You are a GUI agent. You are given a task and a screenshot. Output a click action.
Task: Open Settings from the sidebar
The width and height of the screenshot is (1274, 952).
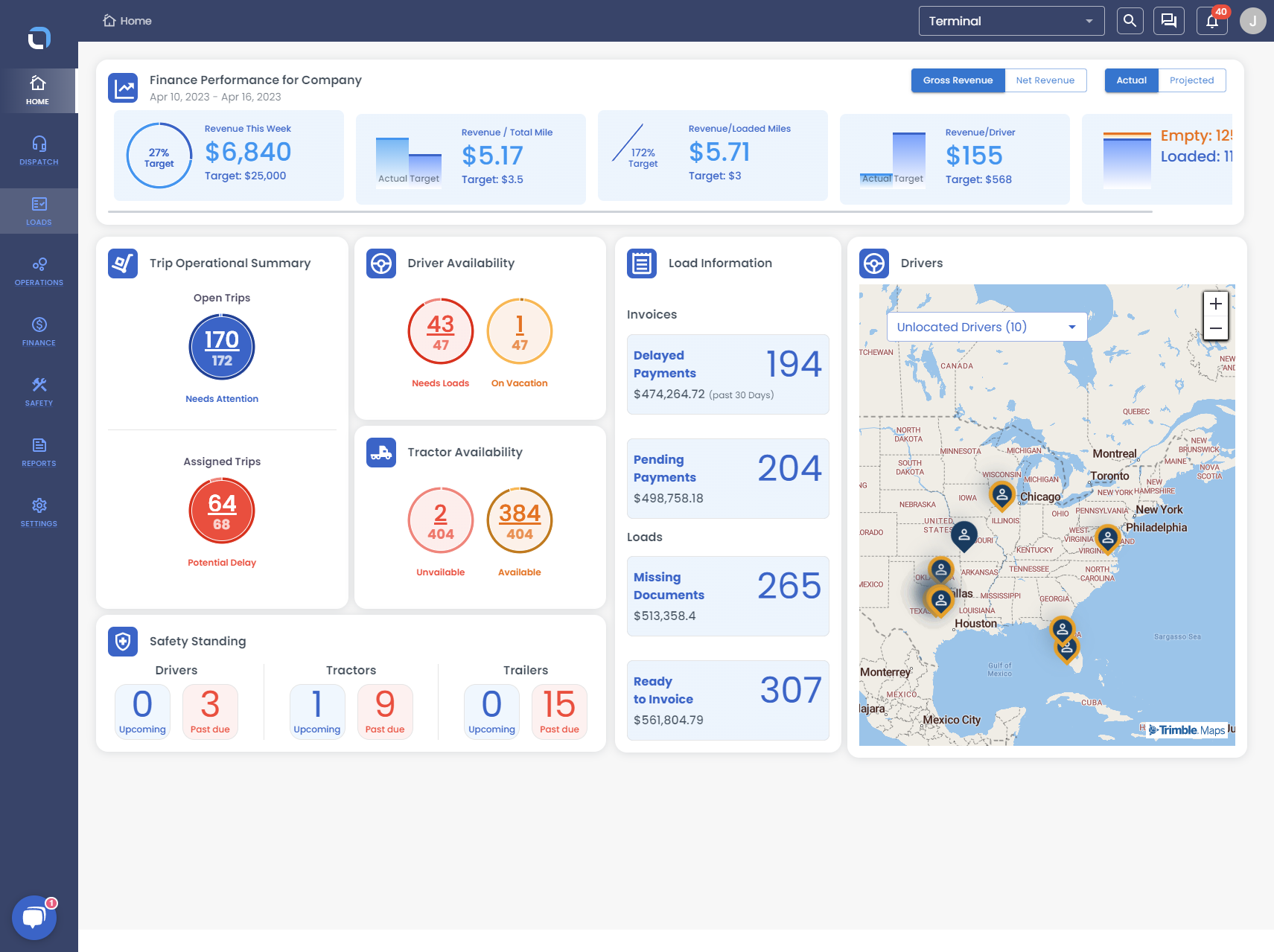point(39,512)
